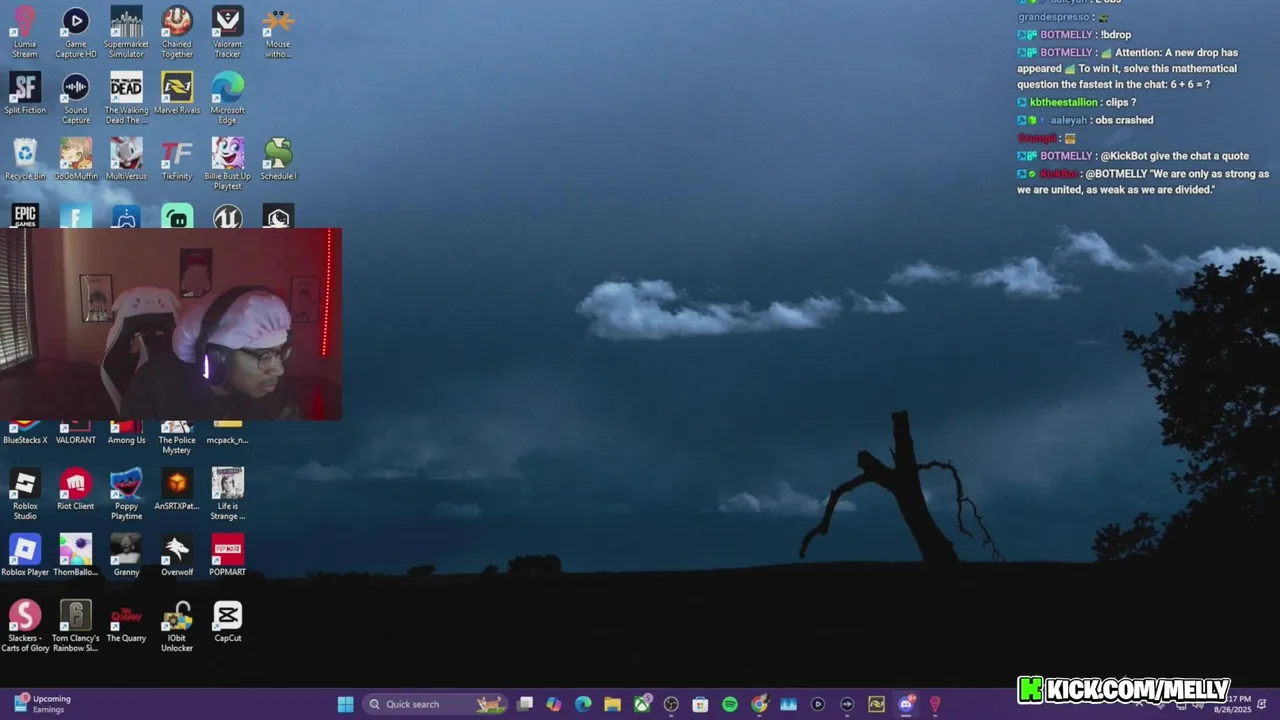
Task: Click aaleyah username on obs crashed message
Action: point(1068,120)
